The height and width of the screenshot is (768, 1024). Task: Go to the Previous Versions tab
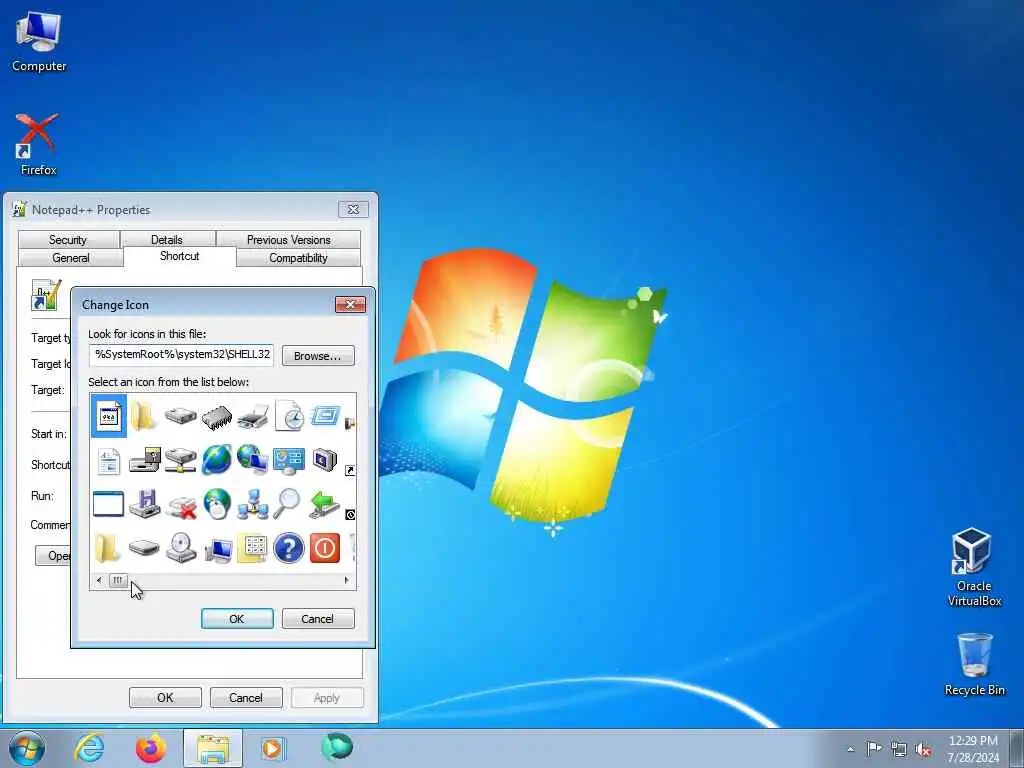pos(289,240)
